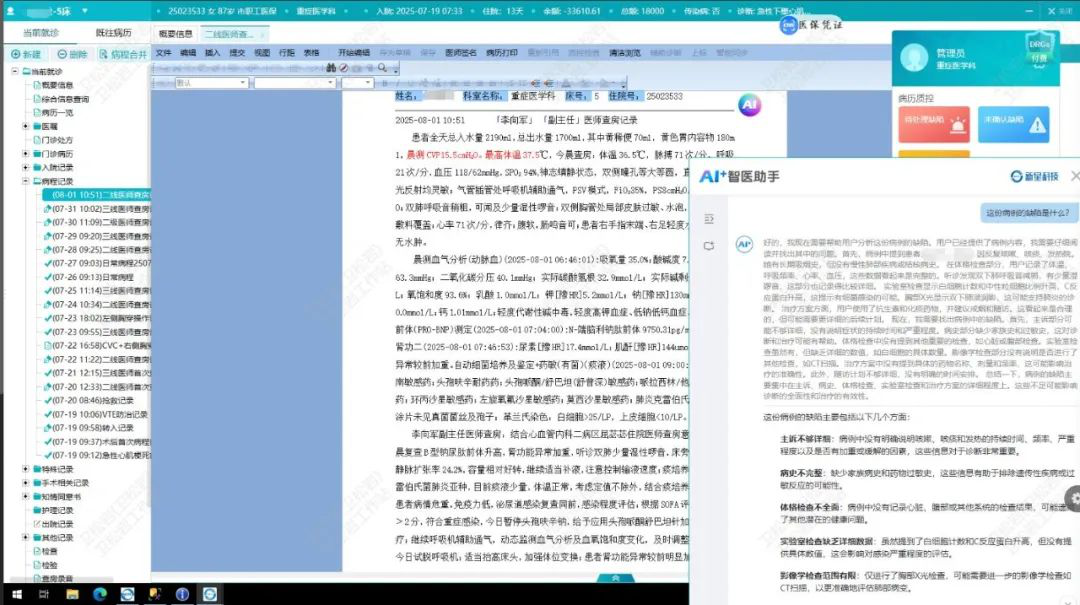Click the binoculars find icon in the toolbar

331,68
